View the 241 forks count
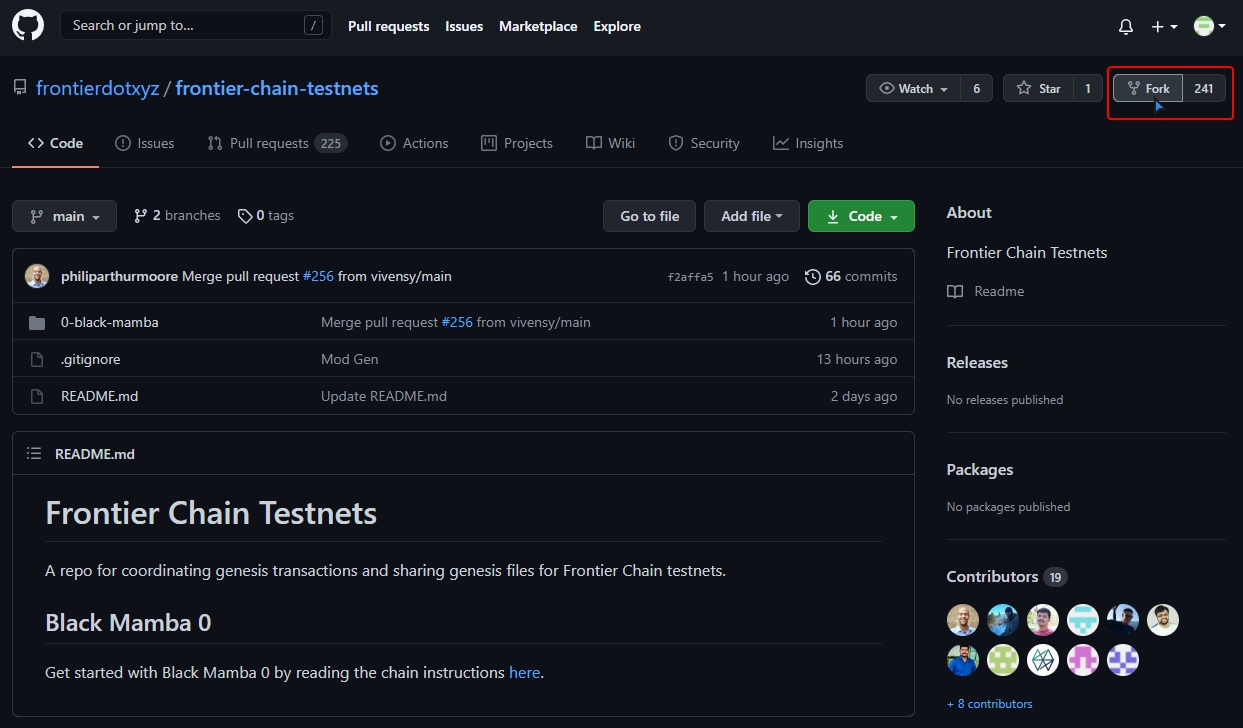Screen dimensions: 1243x728 tap(1204, 88)
